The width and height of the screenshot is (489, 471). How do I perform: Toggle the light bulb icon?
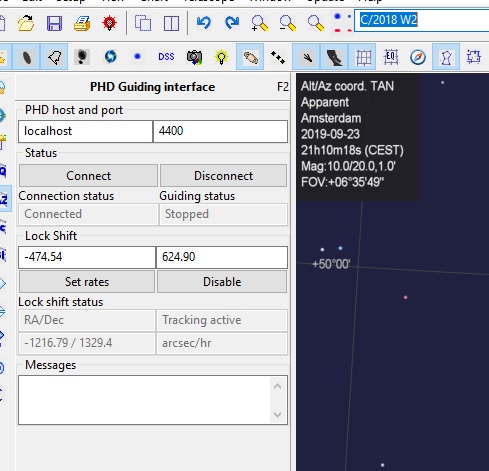pyautogui.click(x=222, y=57)
